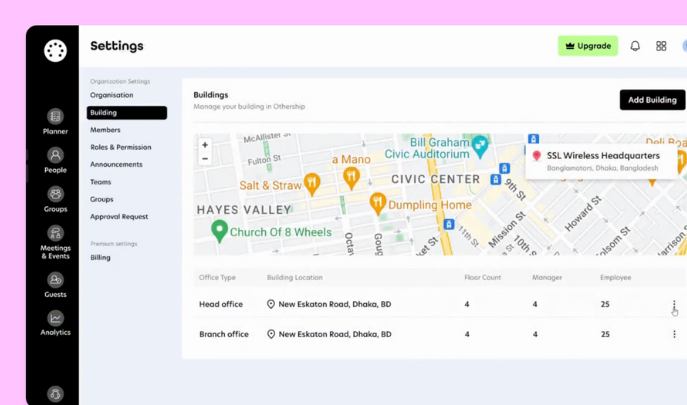Image resolution: width=687 pixels, height=405 pixels.
Task: Zoom in on the map
Action: pyautogui.click(x=205, y=145)
